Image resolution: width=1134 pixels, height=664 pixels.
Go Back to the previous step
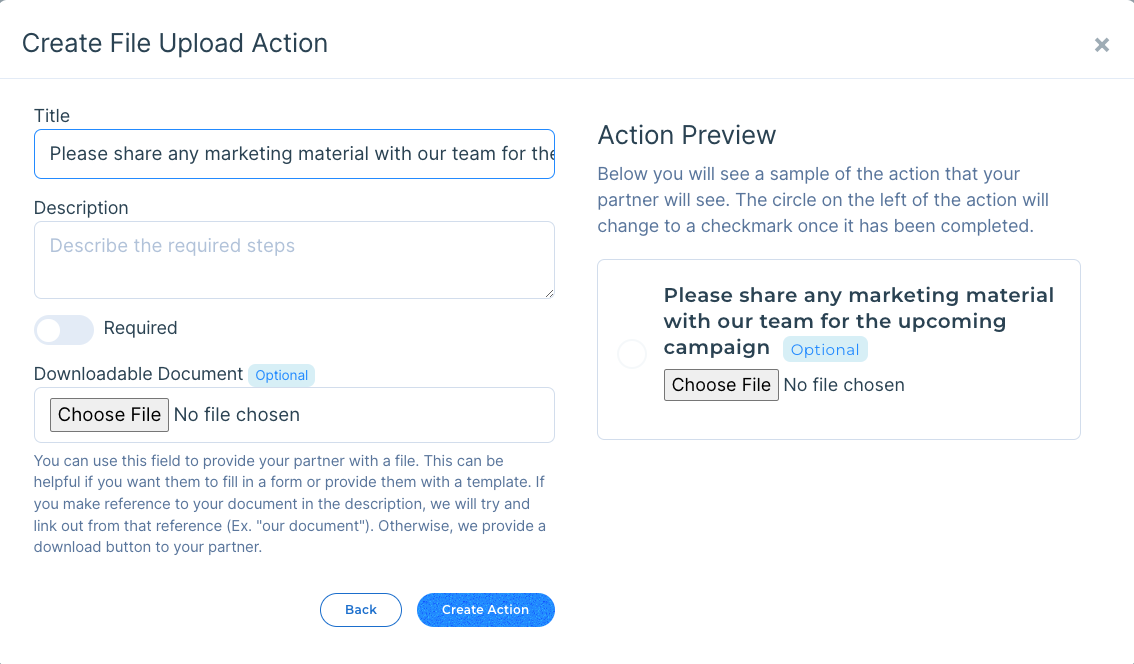[x=360, y=610]
